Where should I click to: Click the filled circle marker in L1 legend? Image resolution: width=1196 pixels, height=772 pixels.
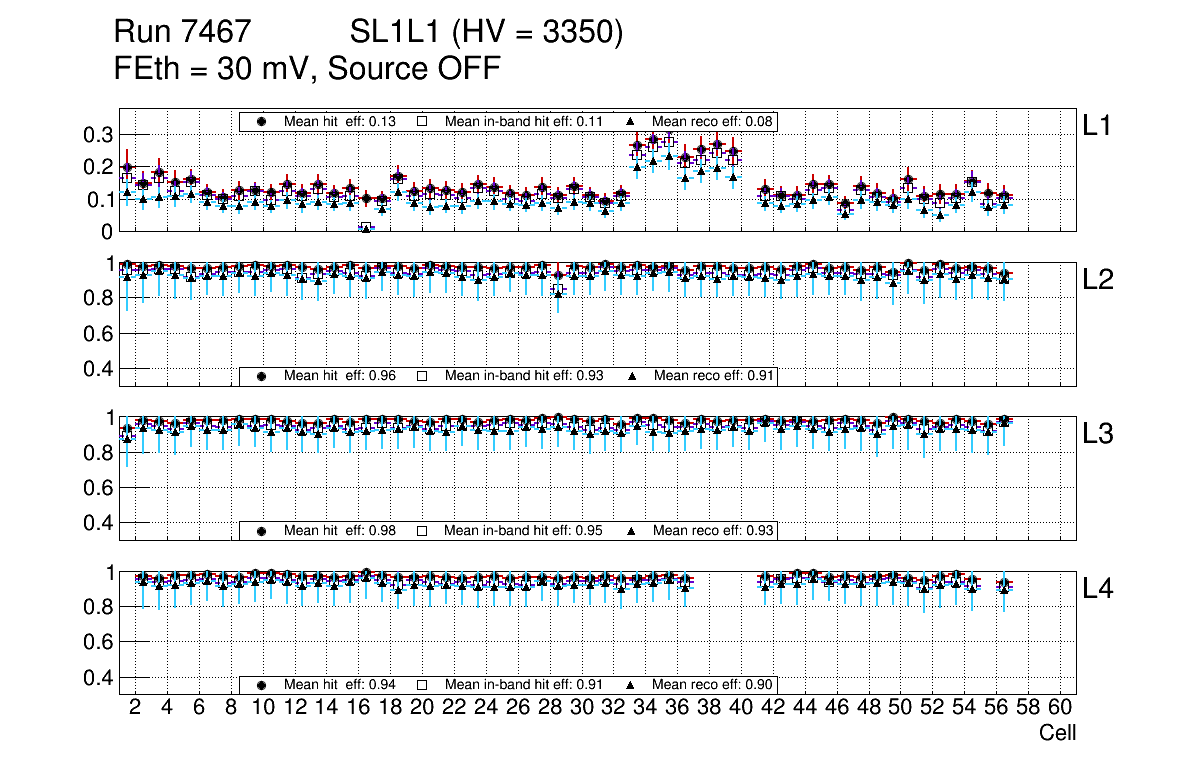pyautogui.click(x=262, y=121)
